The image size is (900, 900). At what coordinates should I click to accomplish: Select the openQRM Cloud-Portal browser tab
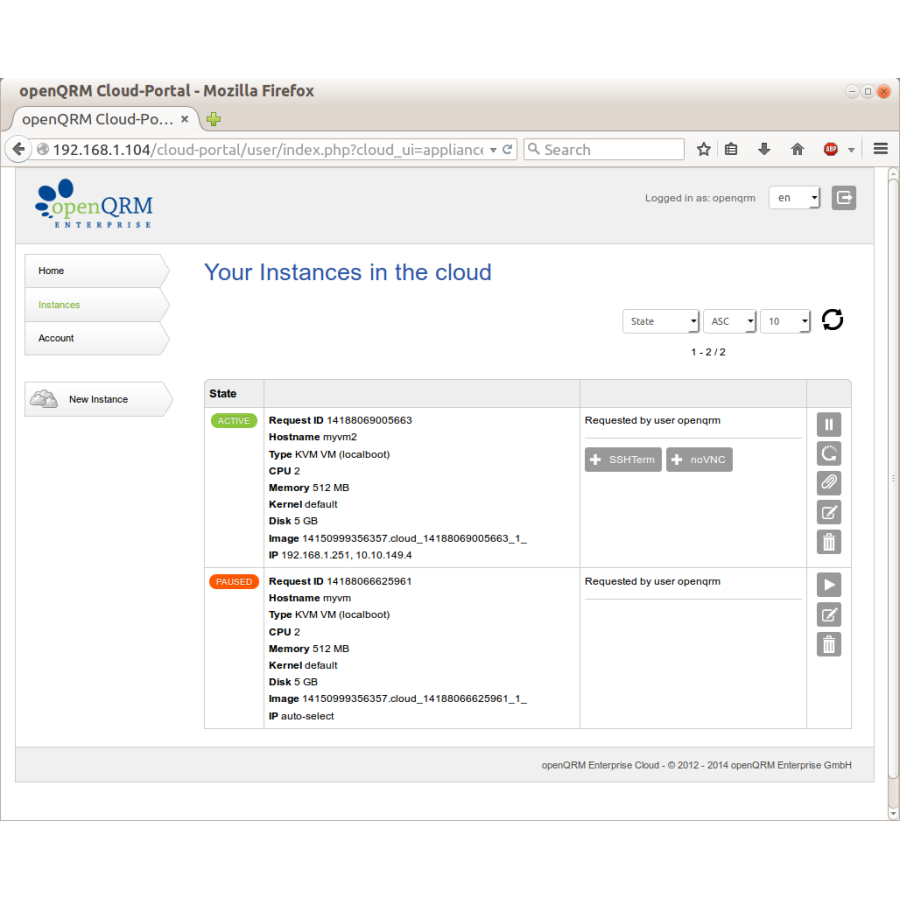click(106, 119)
